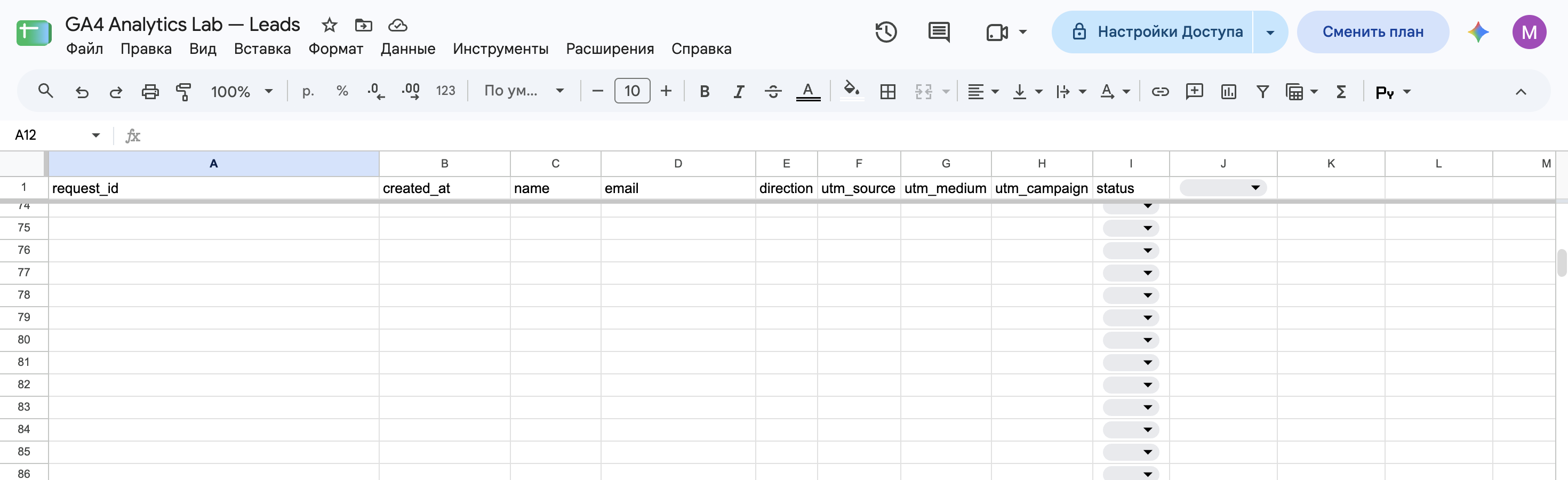Click the Gemini sparkle icon

coord(1478,31)
